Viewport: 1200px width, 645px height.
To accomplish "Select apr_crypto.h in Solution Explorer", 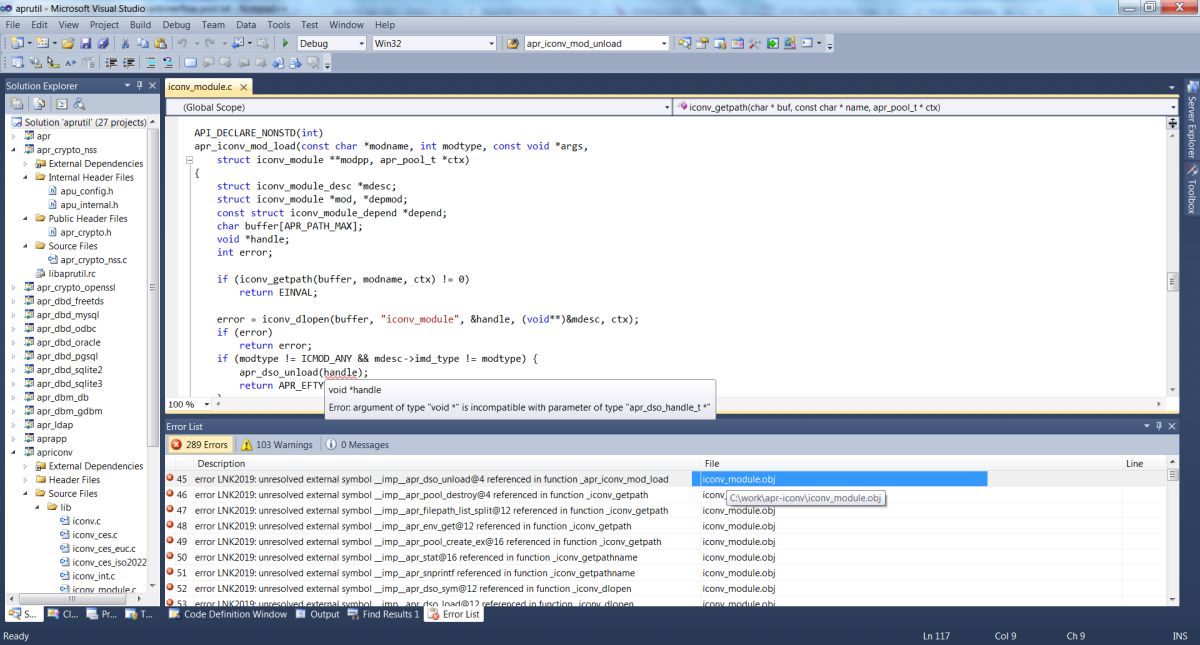I will click(x=86, y=232).
